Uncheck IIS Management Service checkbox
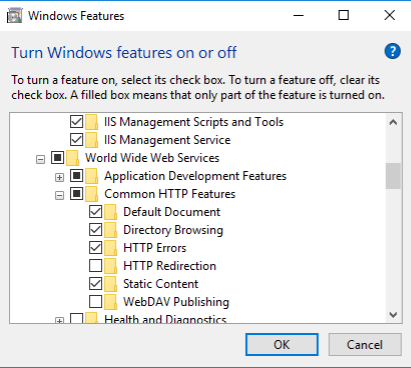 (76, 140)
